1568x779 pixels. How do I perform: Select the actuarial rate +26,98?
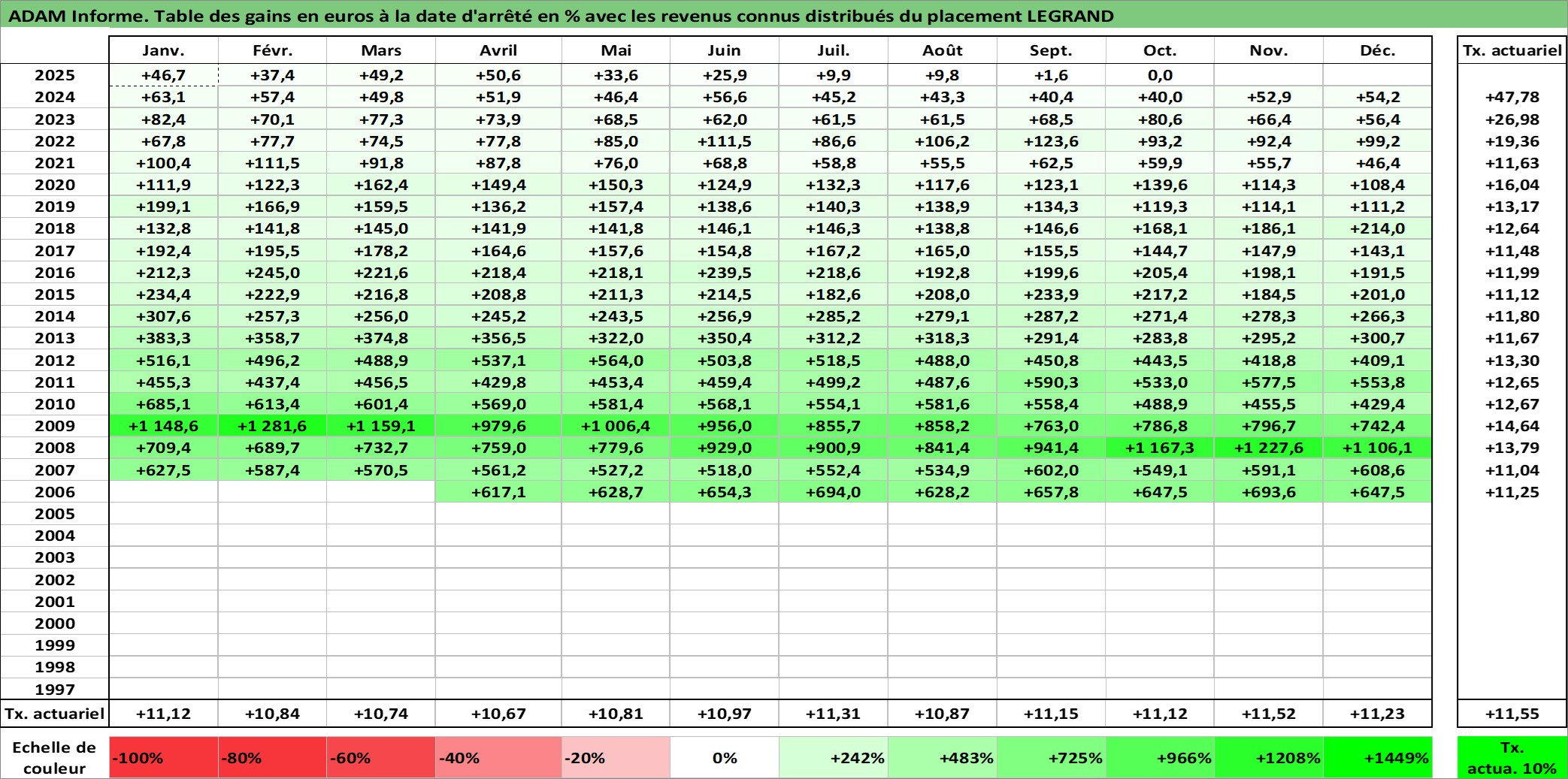tap(1512, 119)
